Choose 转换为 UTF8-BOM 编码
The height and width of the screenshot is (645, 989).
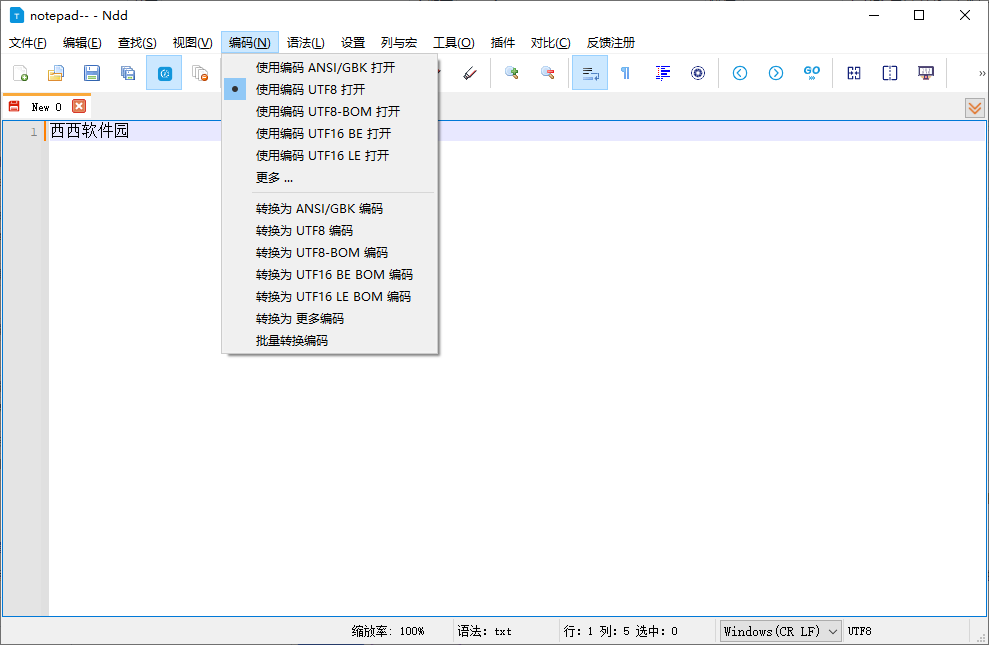pyautogui.click(x=330, y=253)
